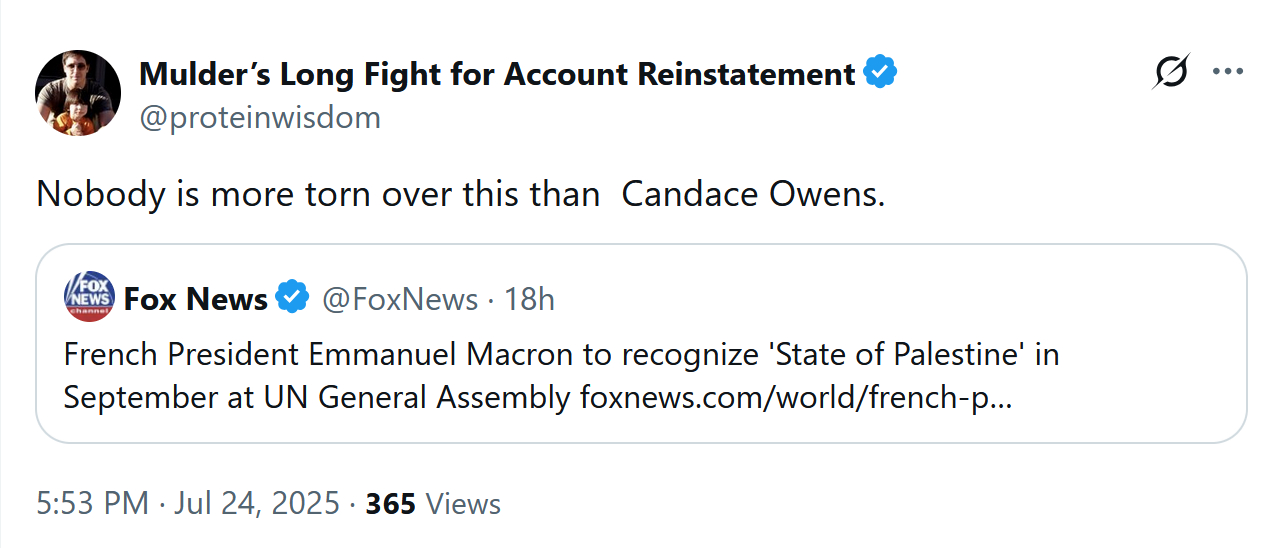Open the three-dot more options menu
This screenshot has width=1276, height=548.
coord(1228,72)
